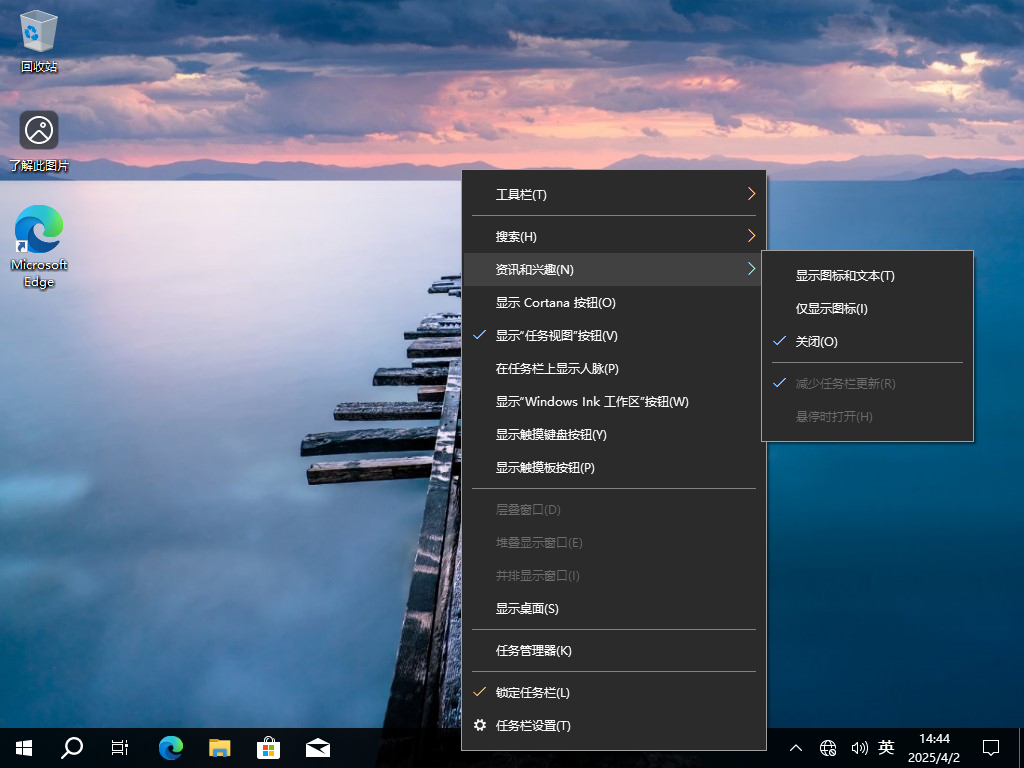This screenshot has height=768, width=1024.
Task: Expand 搜索(H) submenu arrow
Action: tap(751, 236)
